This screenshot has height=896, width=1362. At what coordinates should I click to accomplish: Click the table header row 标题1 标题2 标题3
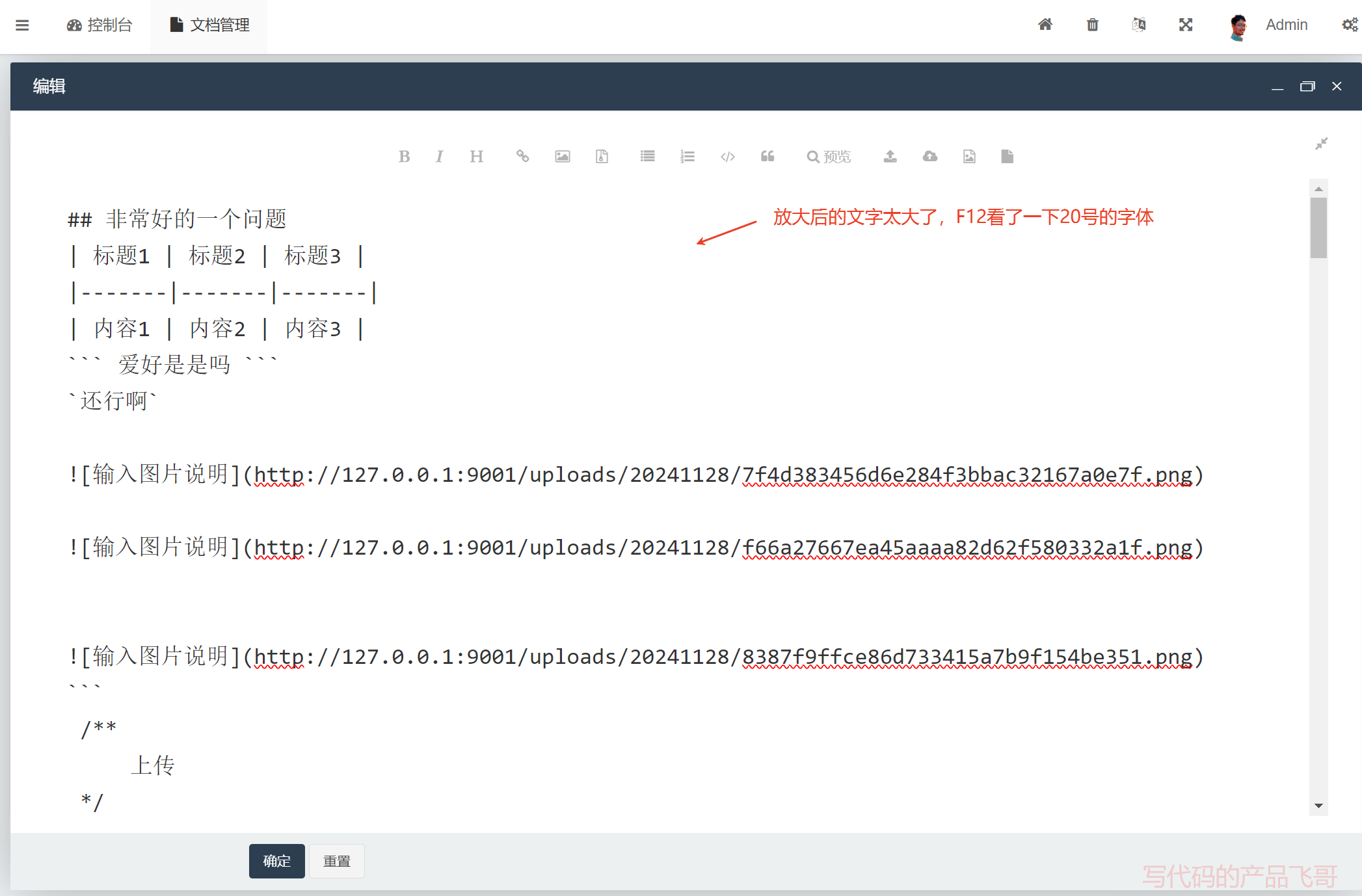[x=217, y=256]
